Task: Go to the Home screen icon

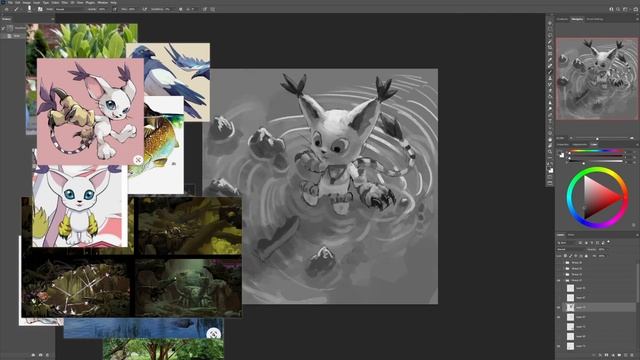Action: [x=6, y=9]
